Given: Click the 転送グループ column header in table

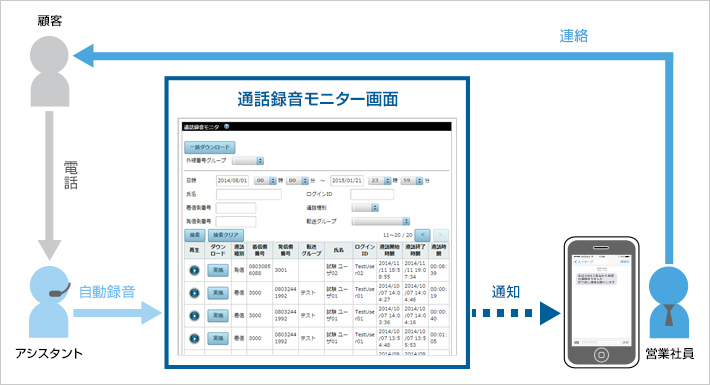Looking at the screenshot, I should [x=312, y=250].
